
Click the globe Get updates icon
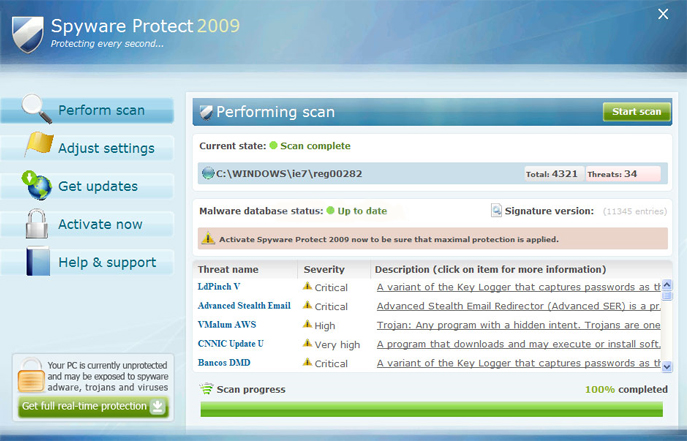37,185
